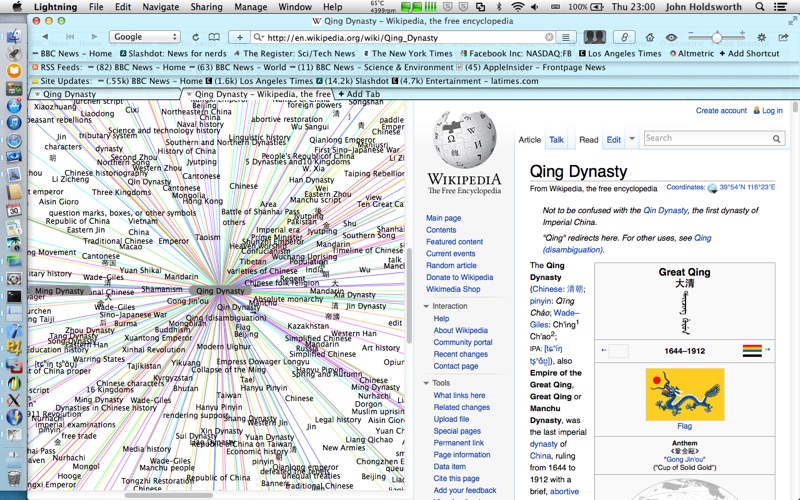Click the two-person silhouettes toolbar icon
The width and height of the screenshot is (800, 500).
point(594,37)
